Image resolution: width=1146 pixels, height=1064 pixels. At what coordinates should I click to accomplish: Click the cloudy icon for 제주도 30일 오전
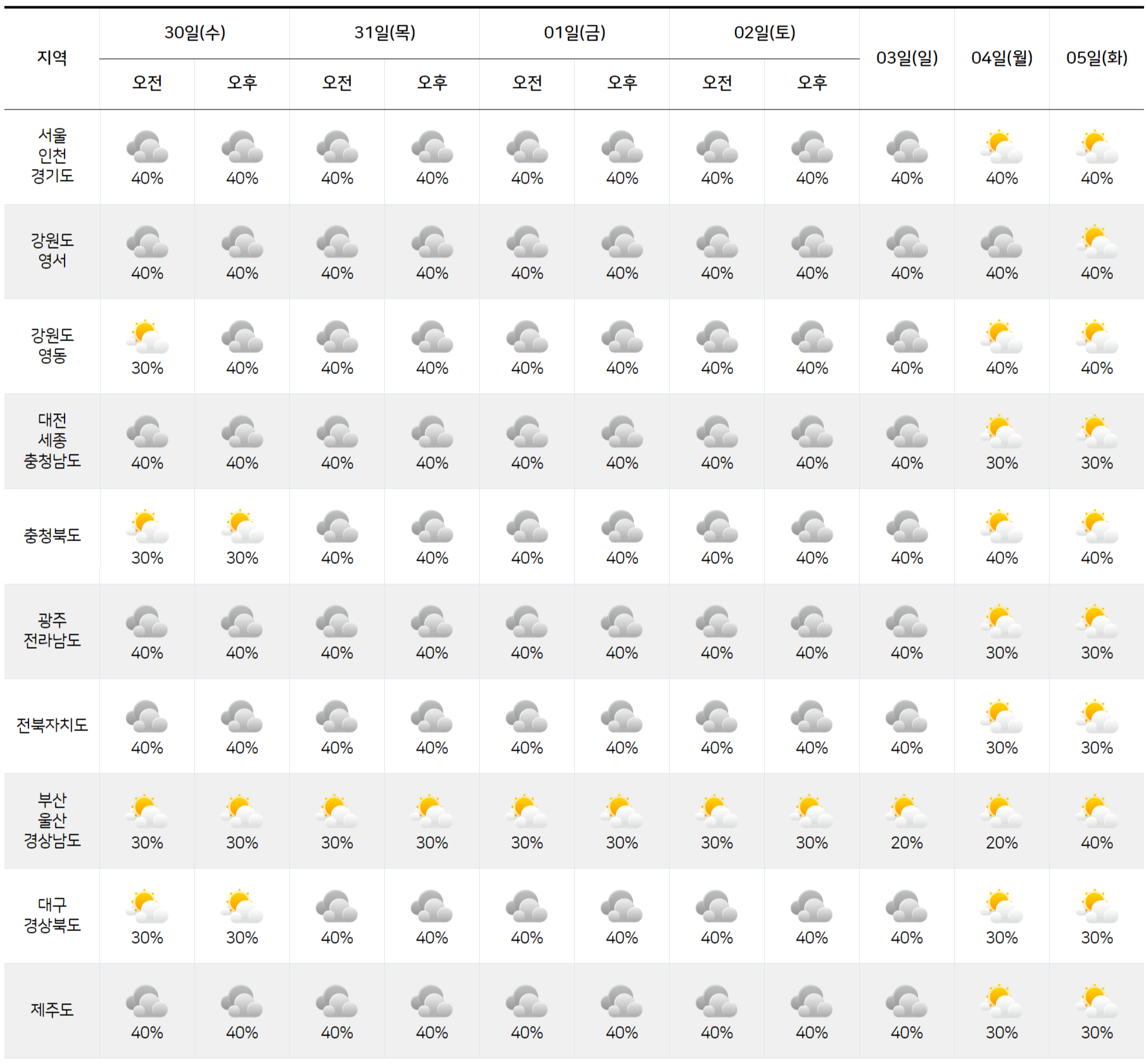point(148,1001)
